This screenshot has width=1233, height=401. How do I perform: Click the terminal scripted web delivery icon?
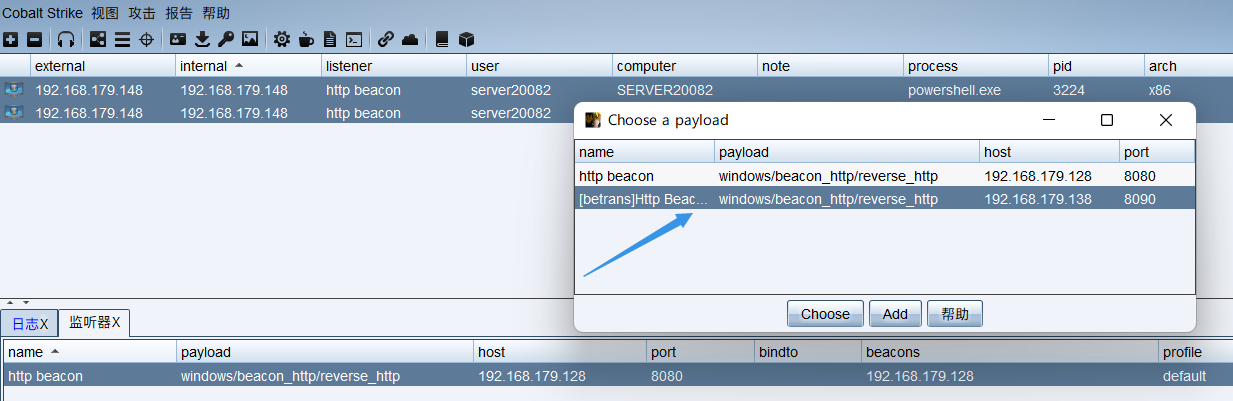tap(354, 39)
